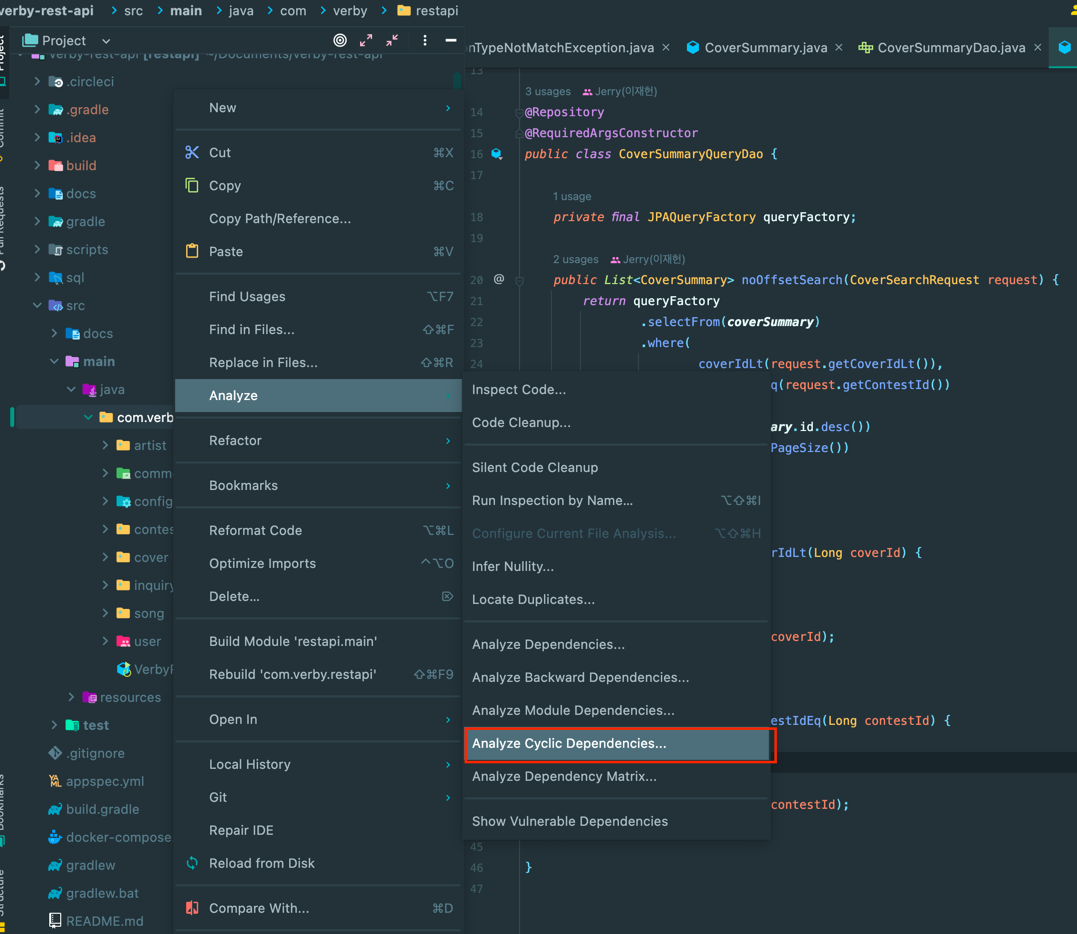This screenshot has width=1077, height=934.
Task: Choose Inspect Code... in the Analyze submenu
Action: 616,389
